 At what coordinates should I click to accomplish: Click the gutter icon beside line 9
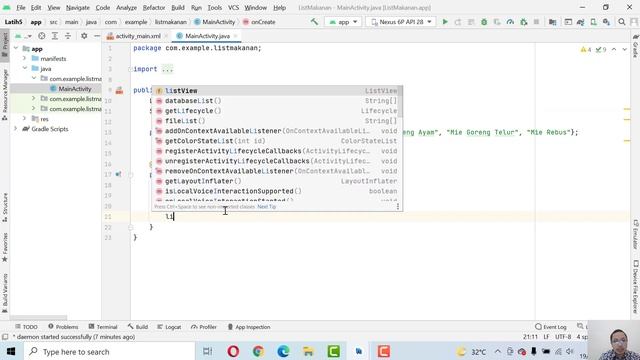click(119, 91)
